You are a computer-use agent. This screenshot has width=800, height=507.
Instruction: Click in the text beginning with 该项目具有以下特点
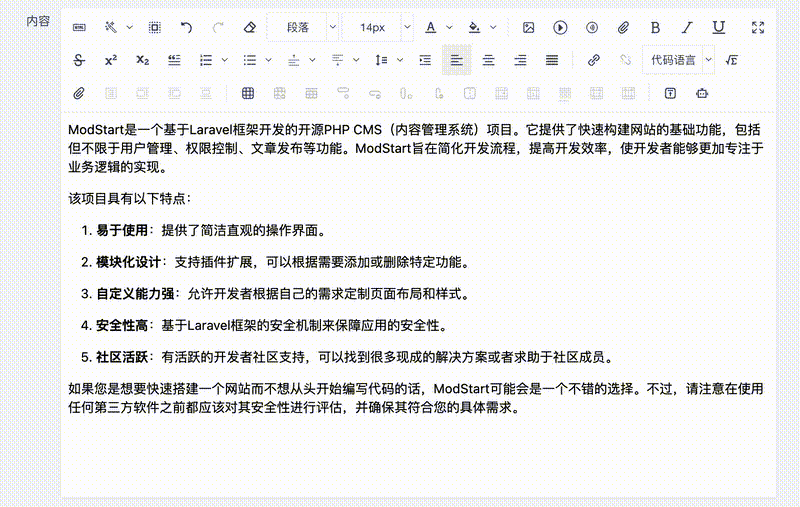click(120, 198)
